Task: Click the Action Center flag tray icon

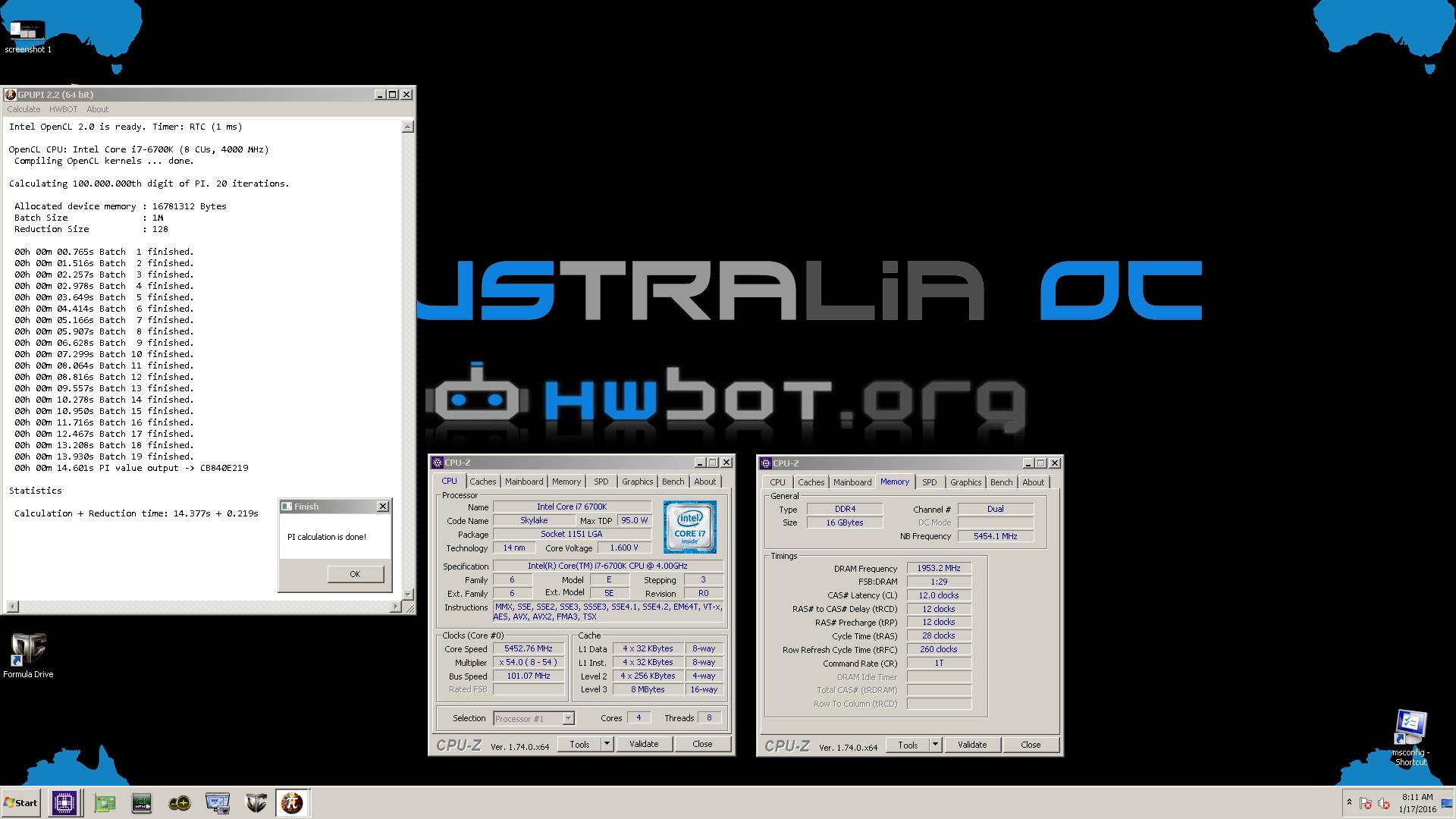Action: click(x=1366, y=803)
